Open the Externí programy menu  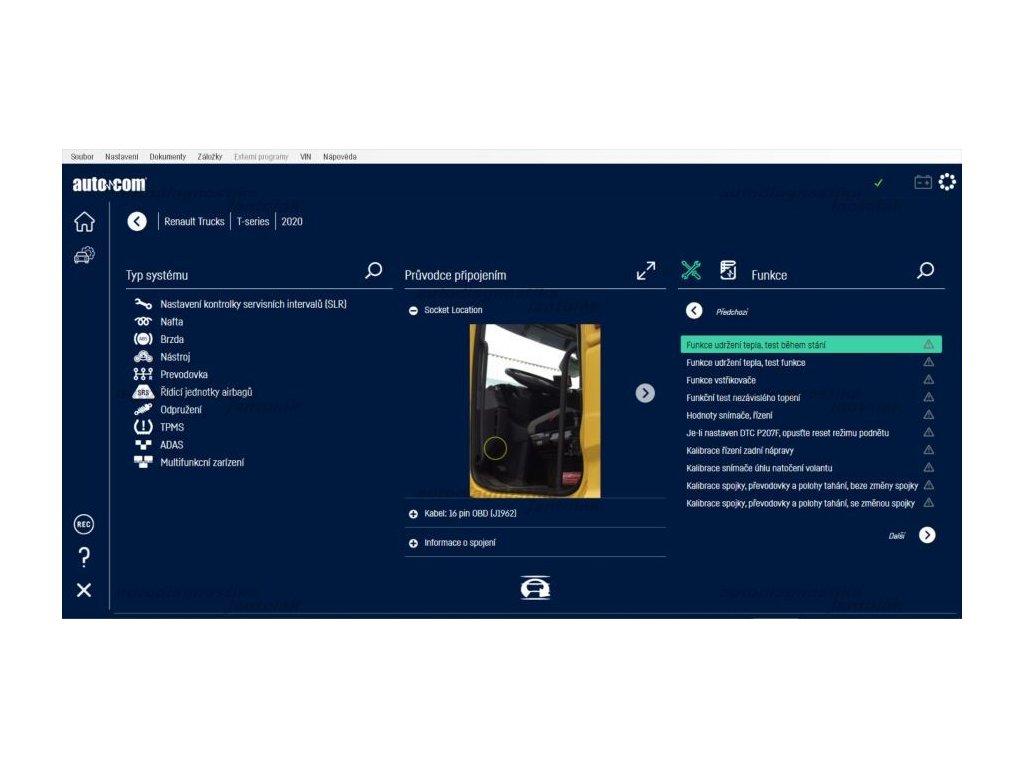[261, 157]
